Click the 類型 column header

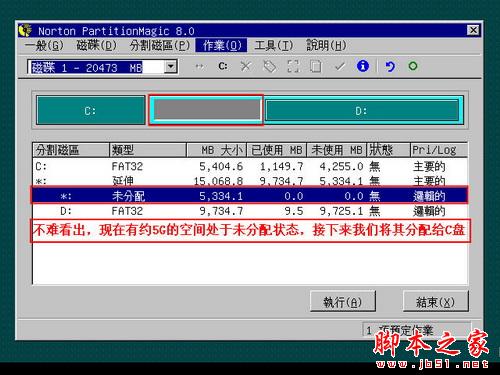[148, 150]
